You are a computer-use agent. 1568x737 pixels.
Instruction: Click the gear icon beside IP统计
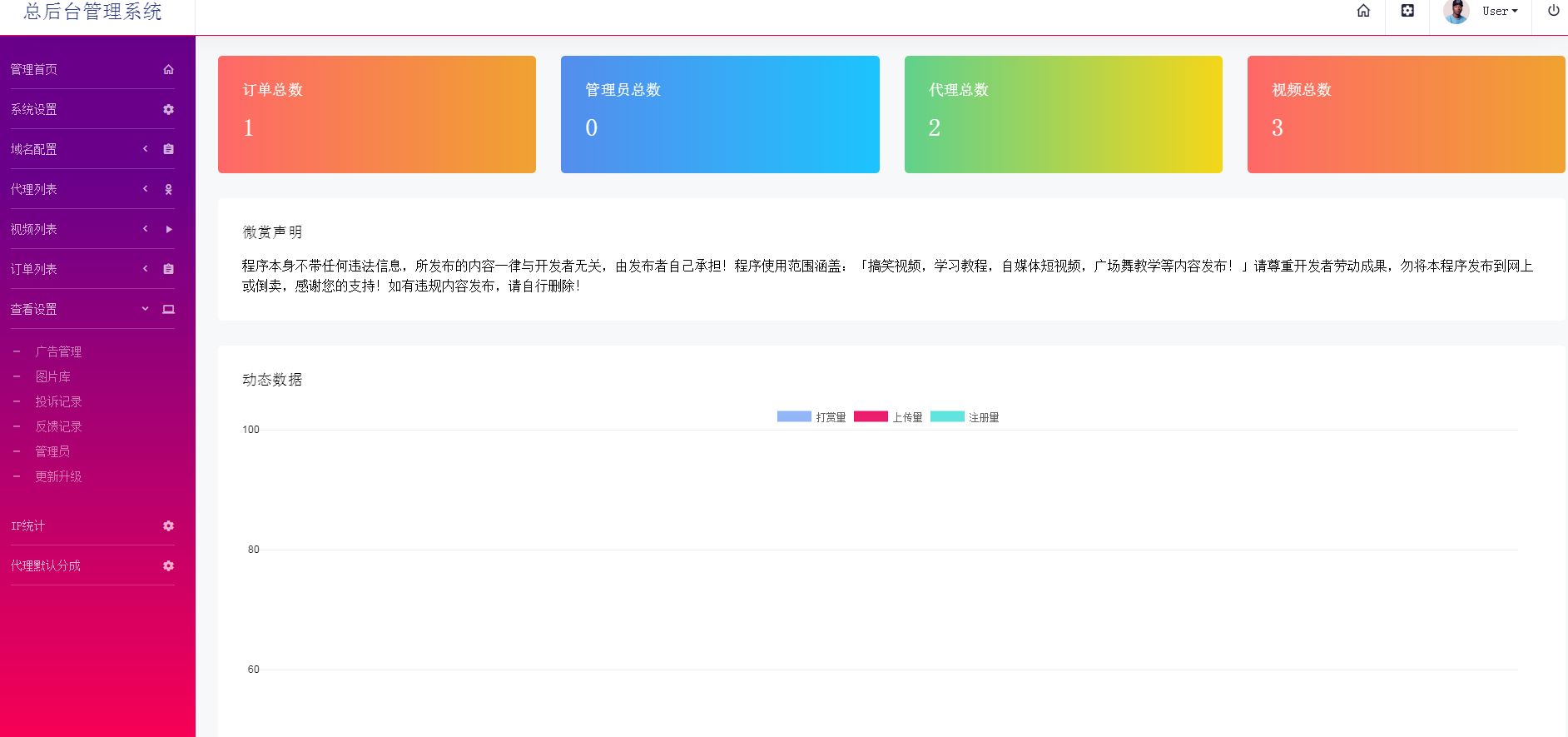pyautogui.click(x=168, y=525)
